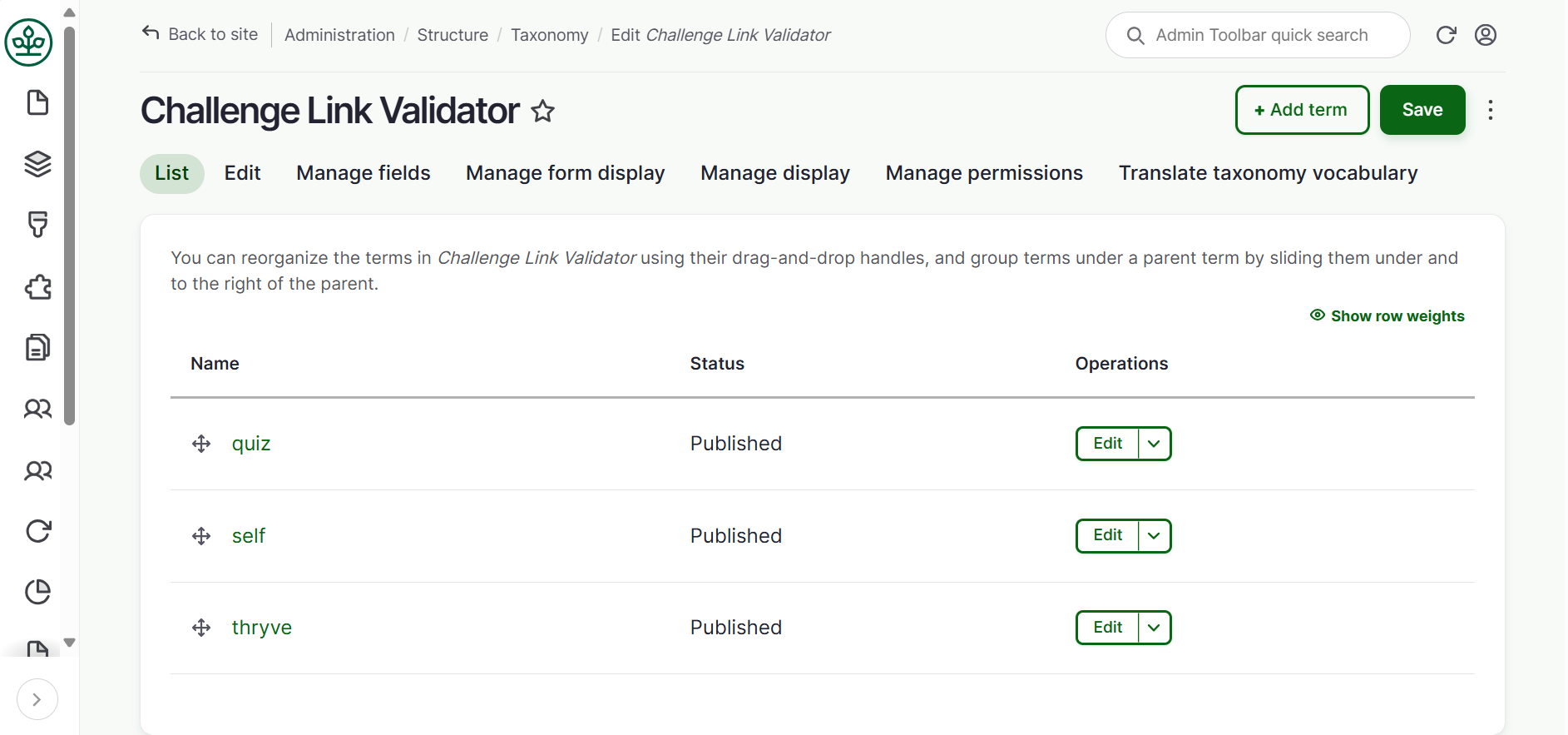
Task: Toggle the favorite star next to the title
Action: pos(543,111)
